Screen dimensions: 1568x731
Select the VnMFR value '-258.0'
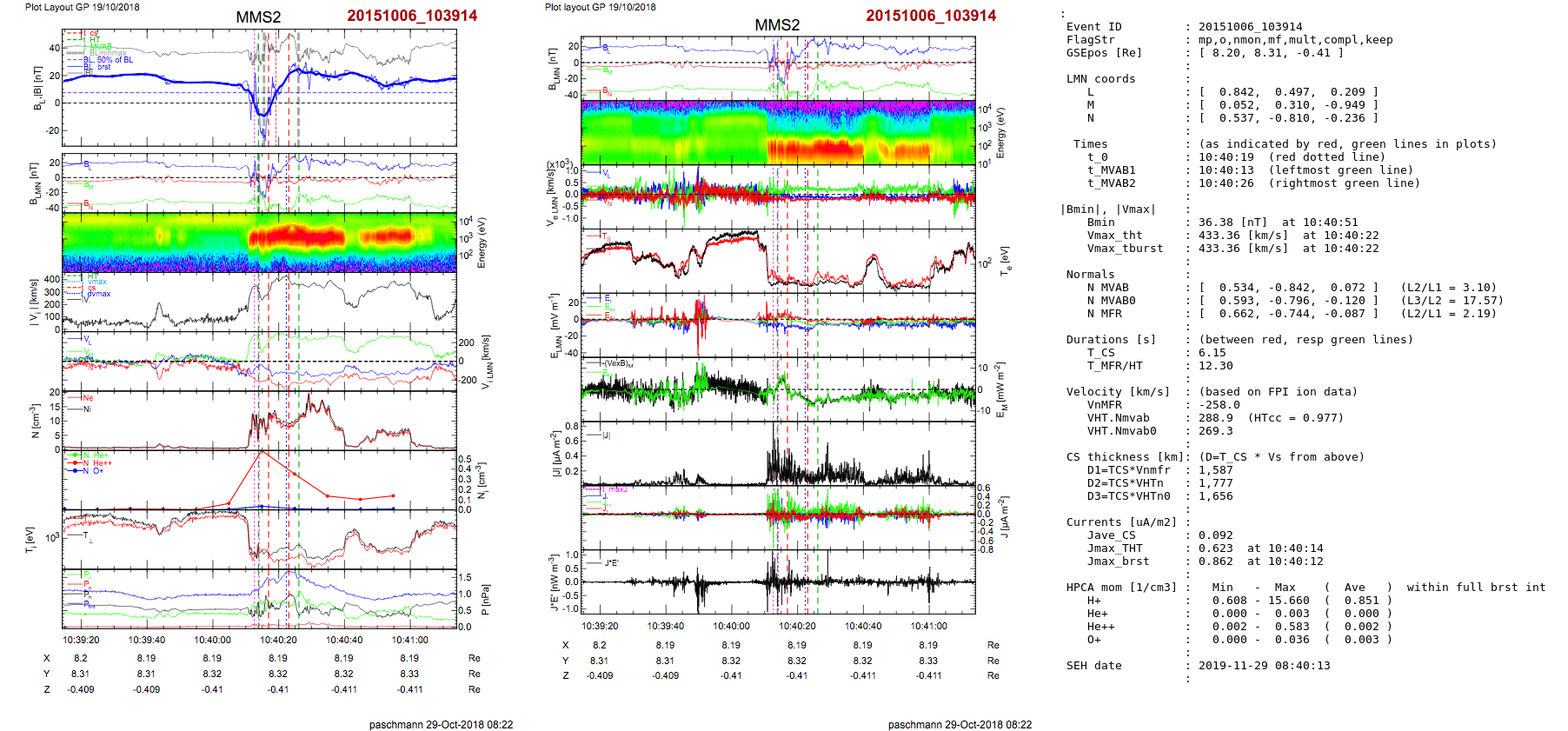tap(1219, 405)
